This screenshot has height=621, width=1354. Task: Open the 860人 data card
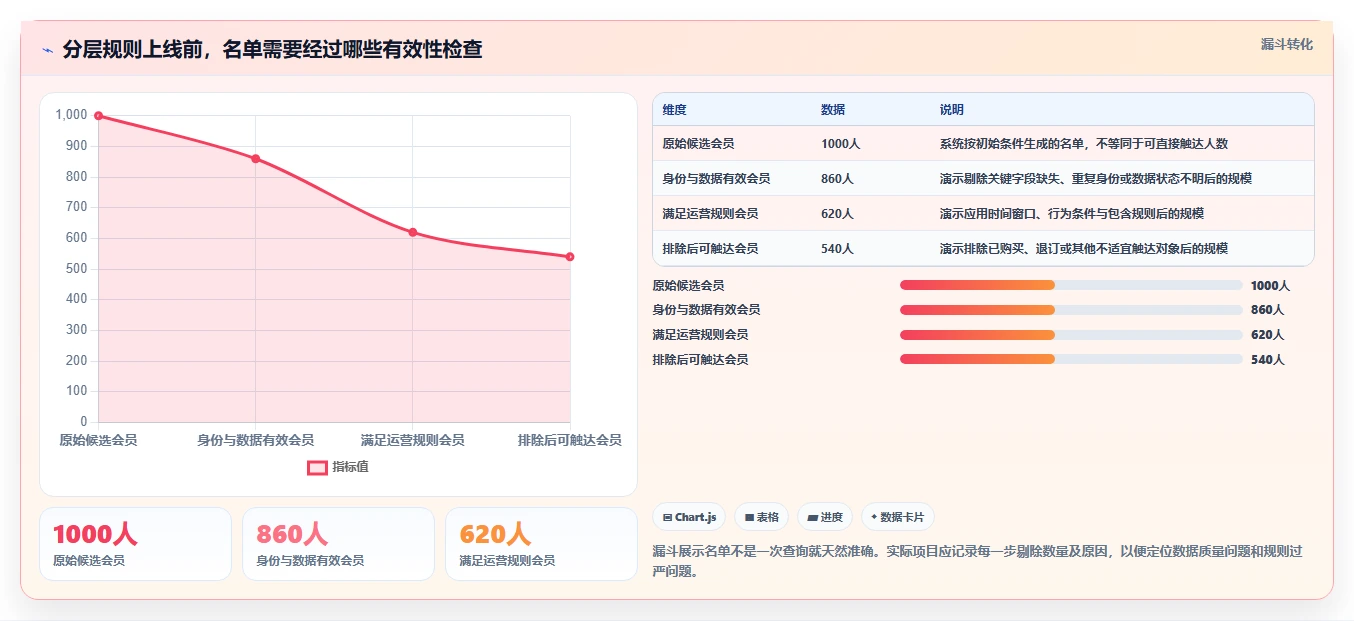pyautogui.click(x=338, y=544)
